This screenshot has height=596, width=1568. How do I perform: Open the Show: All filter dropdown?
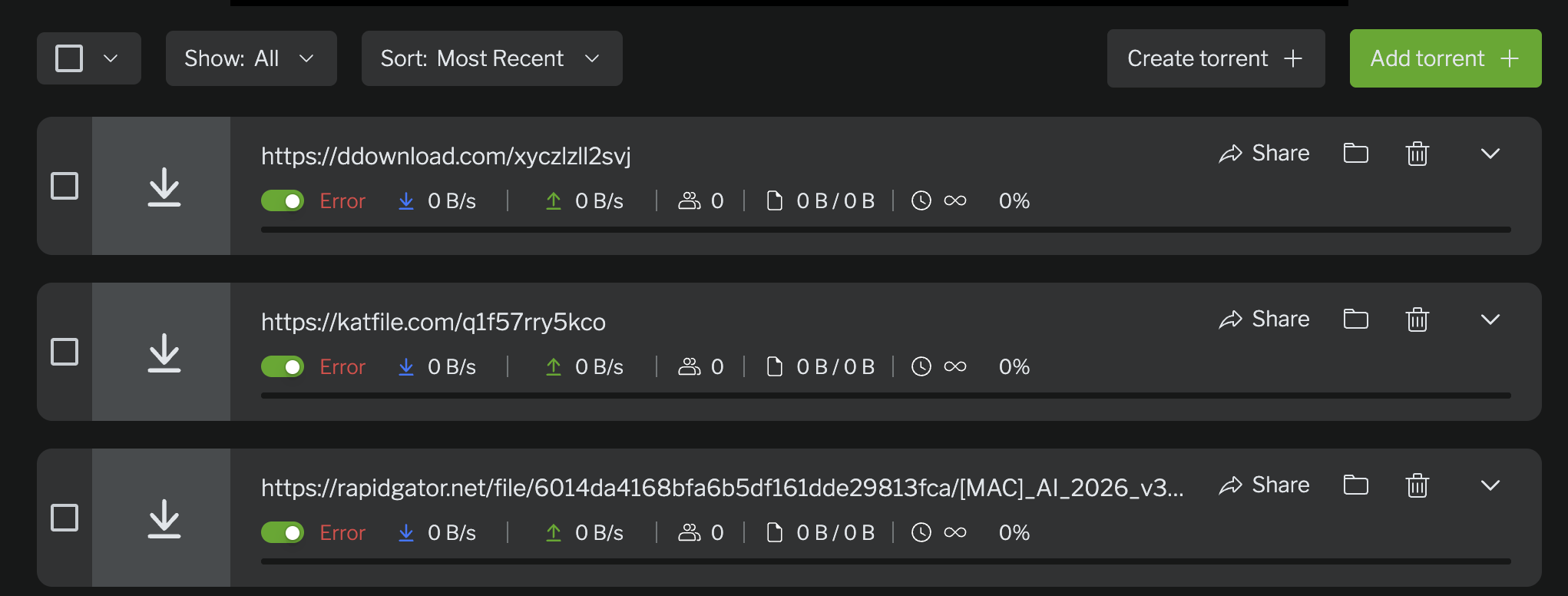click(x=250, y=58)
